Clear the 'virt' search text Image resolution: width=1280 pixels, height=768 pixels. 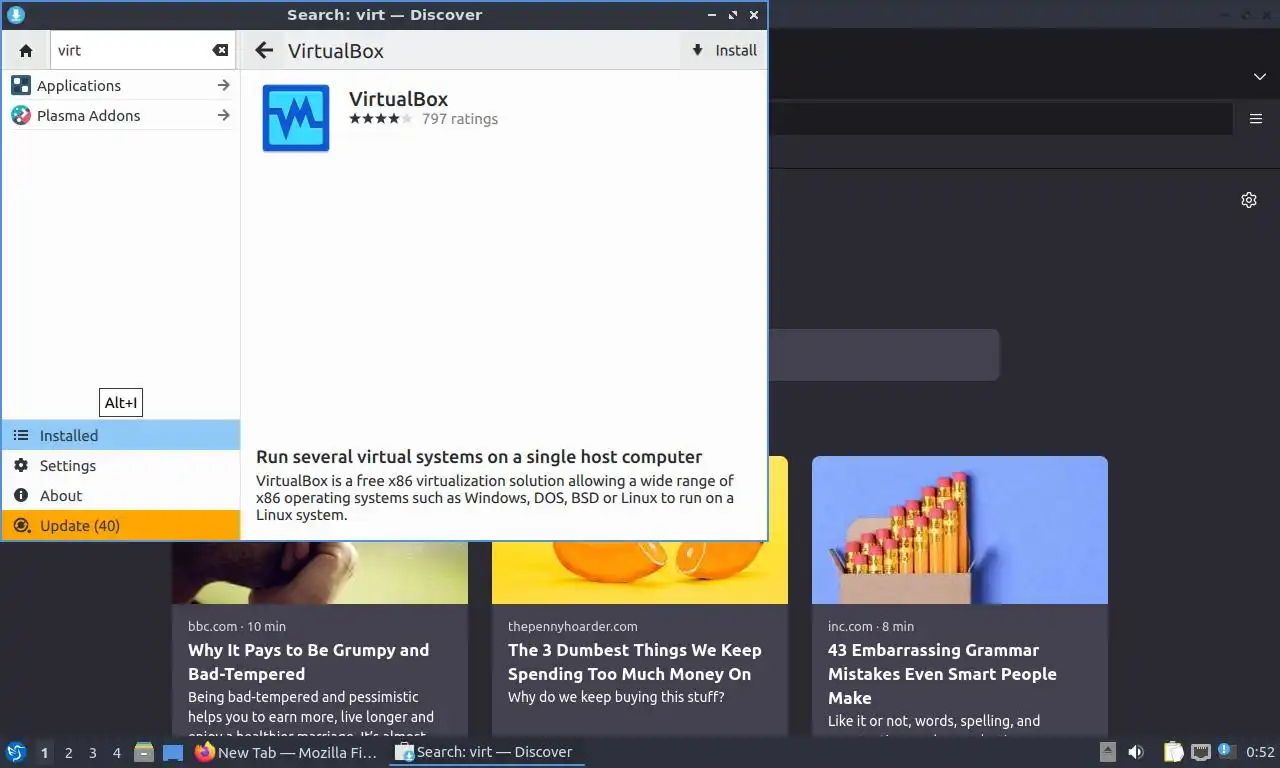tap(220, 50)
